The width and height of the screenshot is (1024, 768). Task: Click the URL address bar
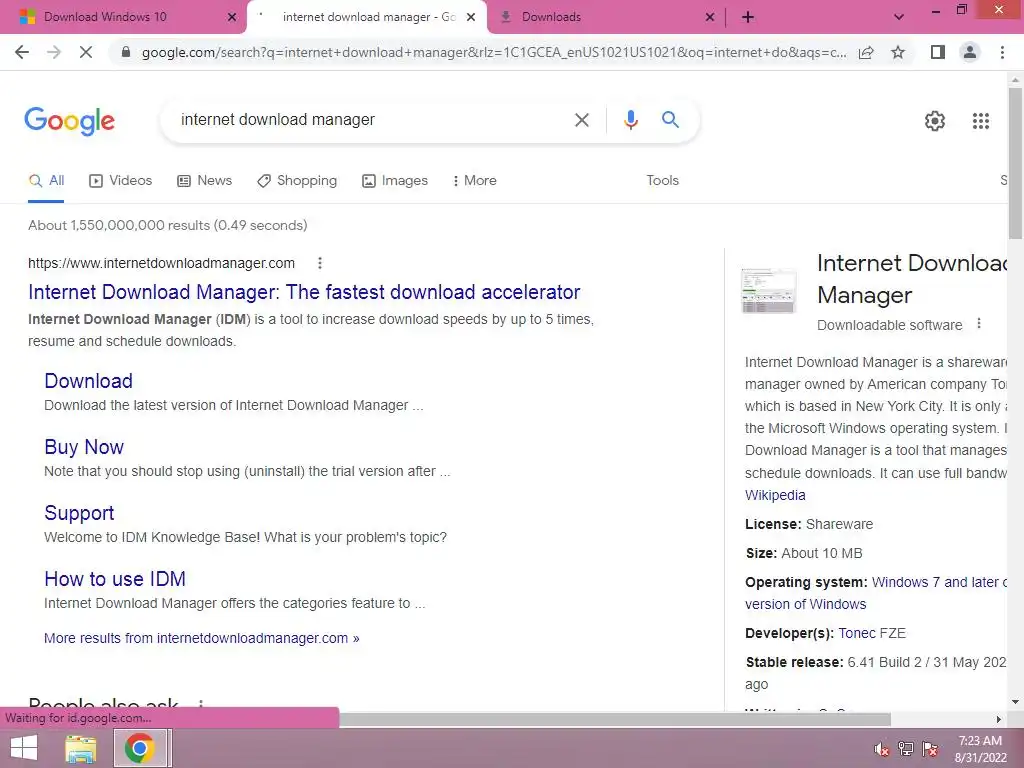pyautogui.click(x=494, y=52)
